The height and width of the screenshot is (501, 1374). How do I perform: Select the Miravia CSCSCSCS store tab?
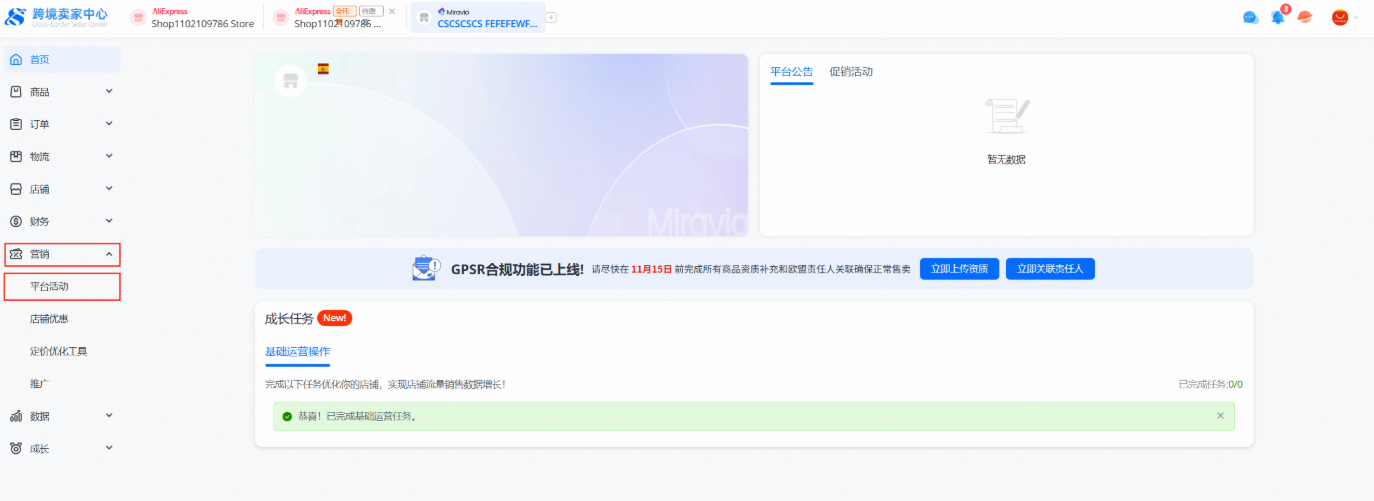[478, 17]
